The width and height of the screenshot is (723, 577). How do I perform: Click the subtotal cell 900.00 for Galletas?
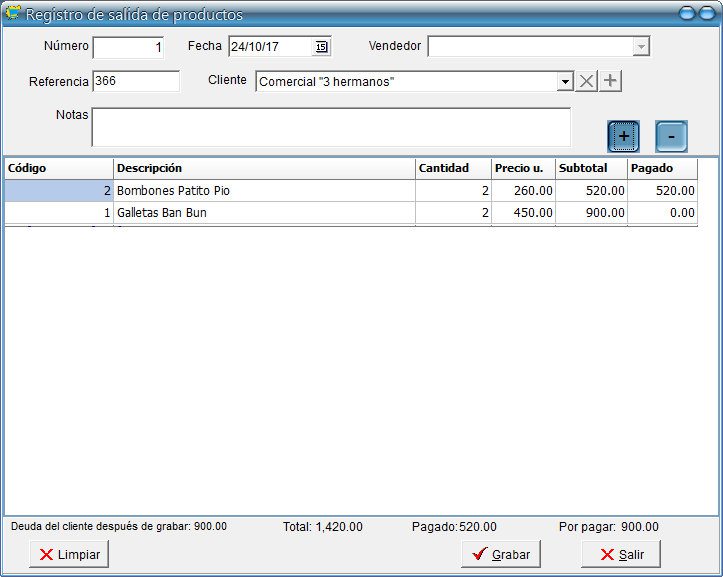pos(592,213)
